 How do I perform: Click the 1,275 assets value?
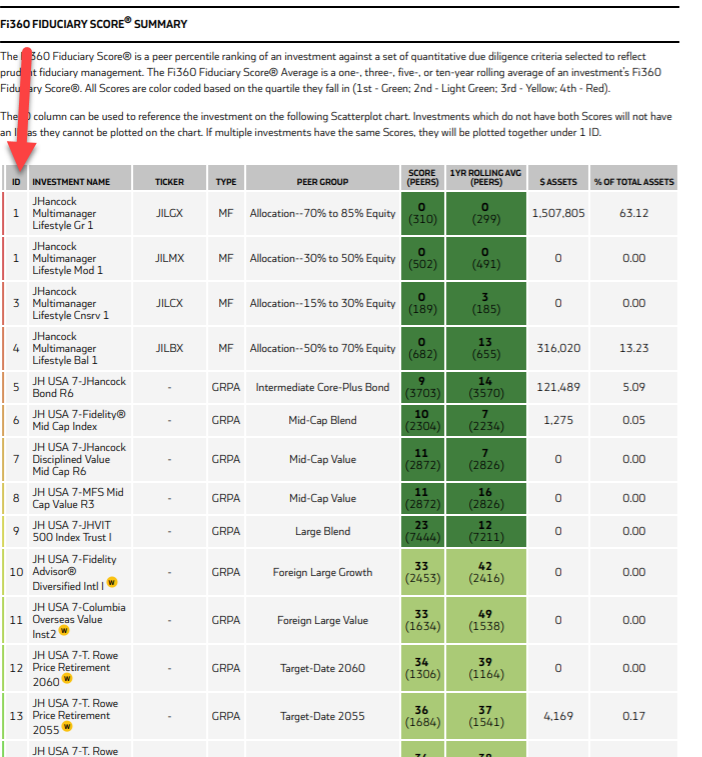(x=558, y=420)
